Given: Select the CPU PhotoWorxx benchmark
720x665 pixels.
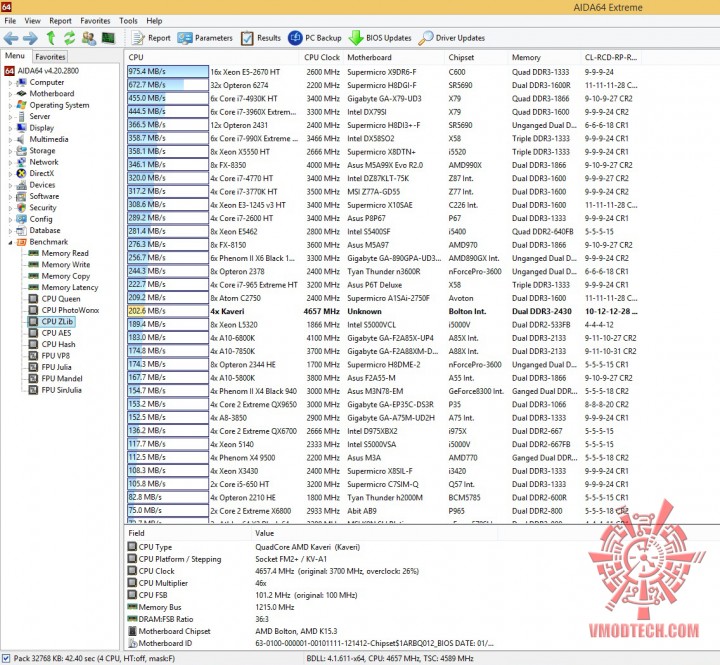Looking at the screenshot, I should coord(64,310).
